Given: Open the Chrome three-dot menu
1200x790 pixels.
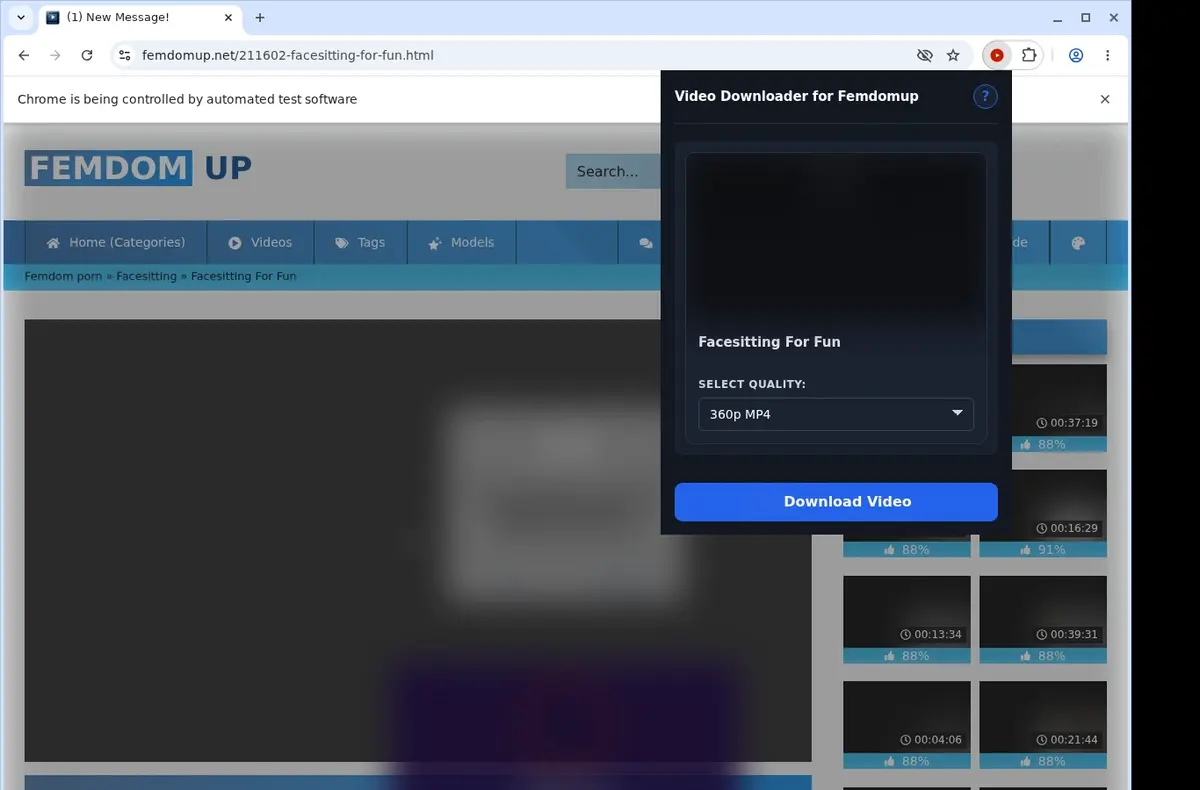Looking at the screenshot, I should pos(1107,56).
